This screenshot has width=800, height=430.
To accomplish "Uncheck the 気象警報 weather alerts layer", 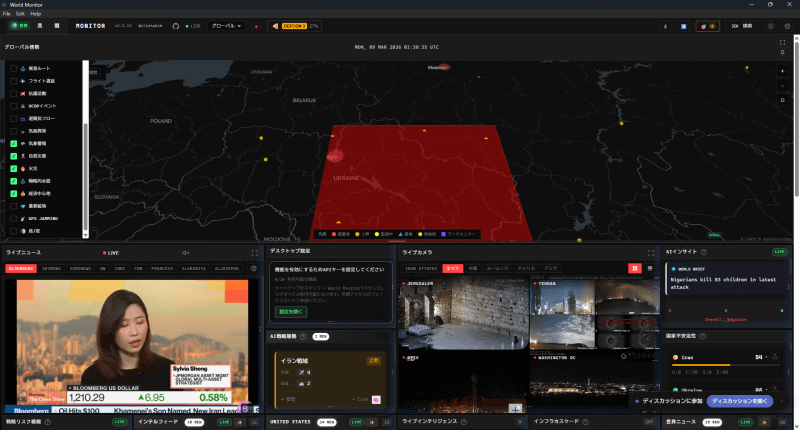I will (x=14, y=144).
